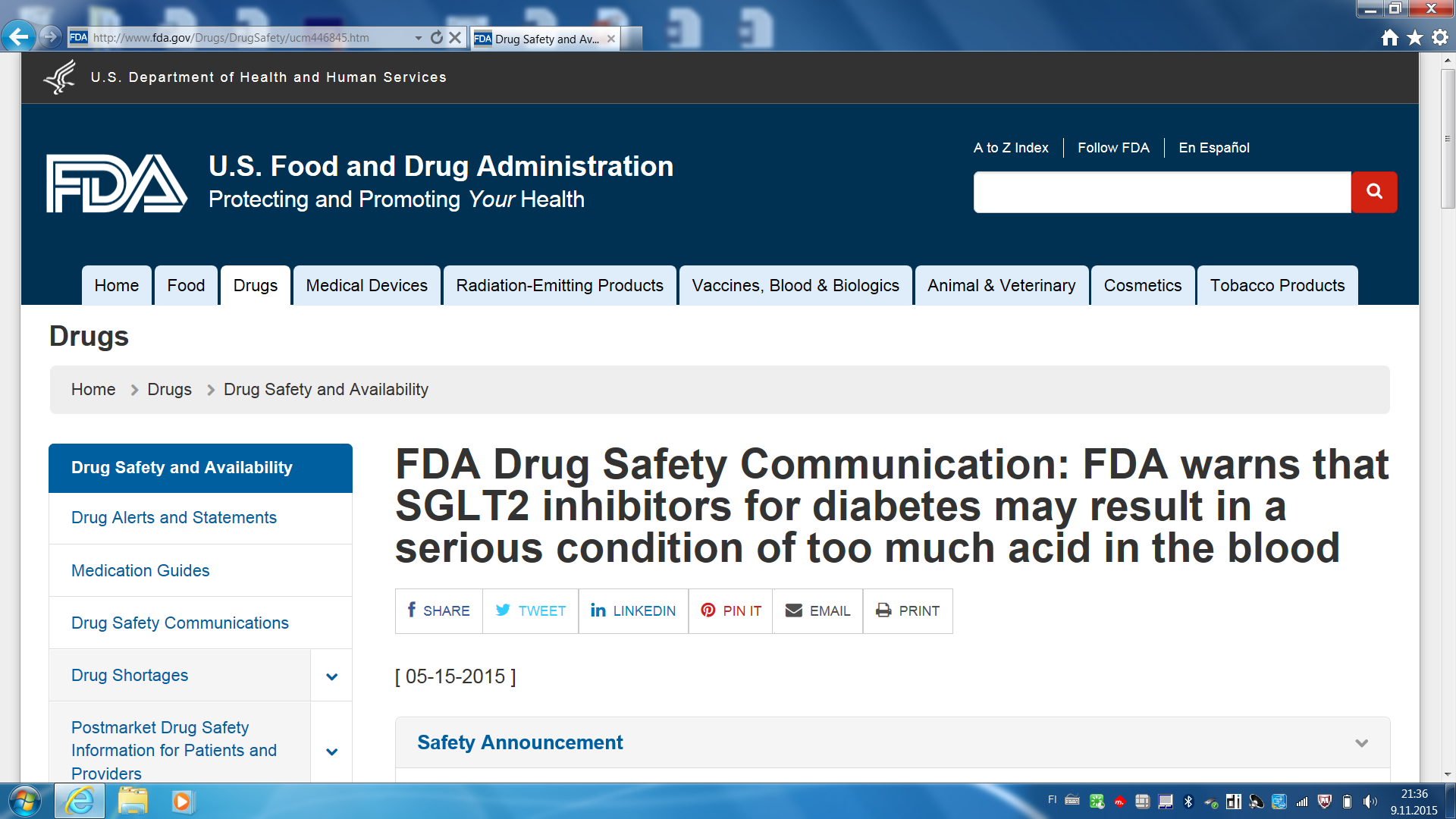
Task: Click the FI language indicator in tray
Action: tap(1052, 799)
